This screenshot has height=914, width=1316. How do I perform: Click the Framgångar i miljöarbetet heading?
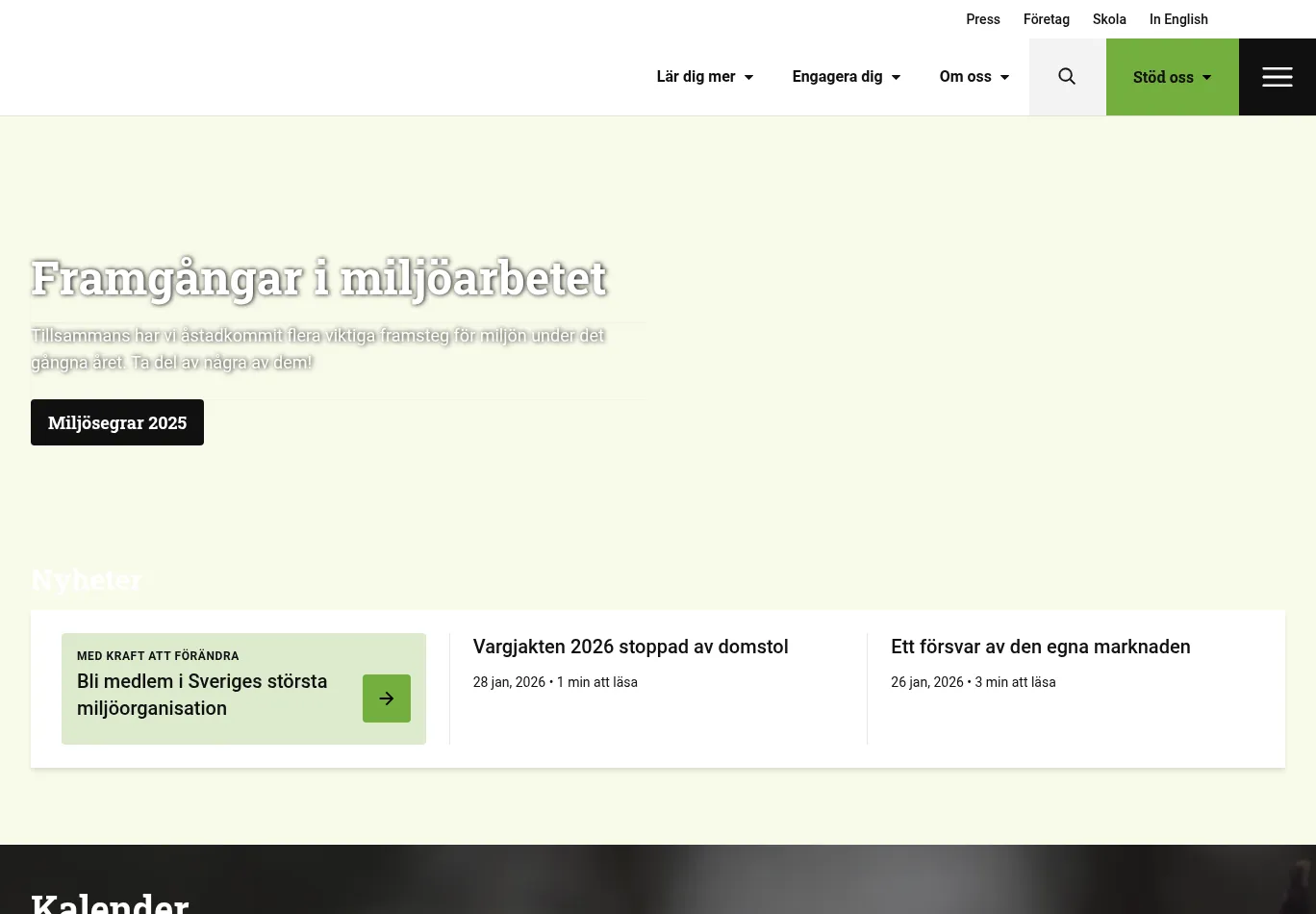click(x=318, y=278)
